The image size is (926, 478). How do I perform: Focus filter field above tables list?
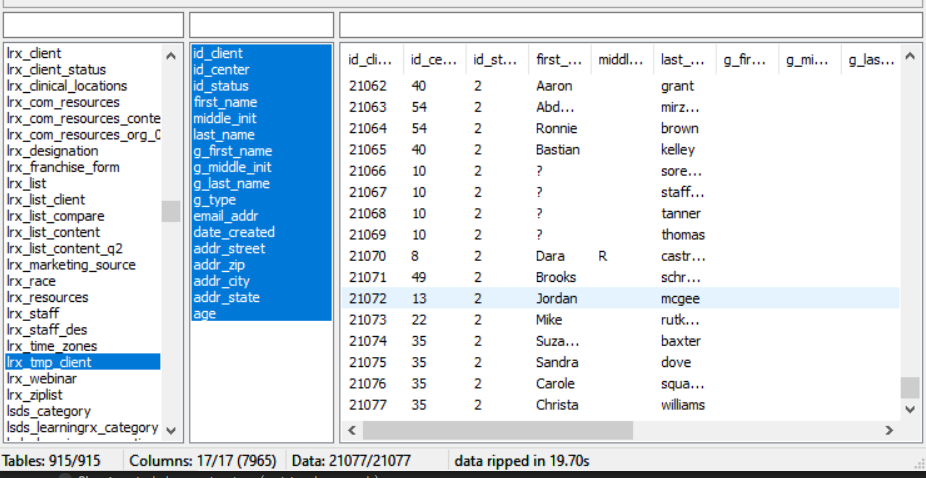point(93,25)
